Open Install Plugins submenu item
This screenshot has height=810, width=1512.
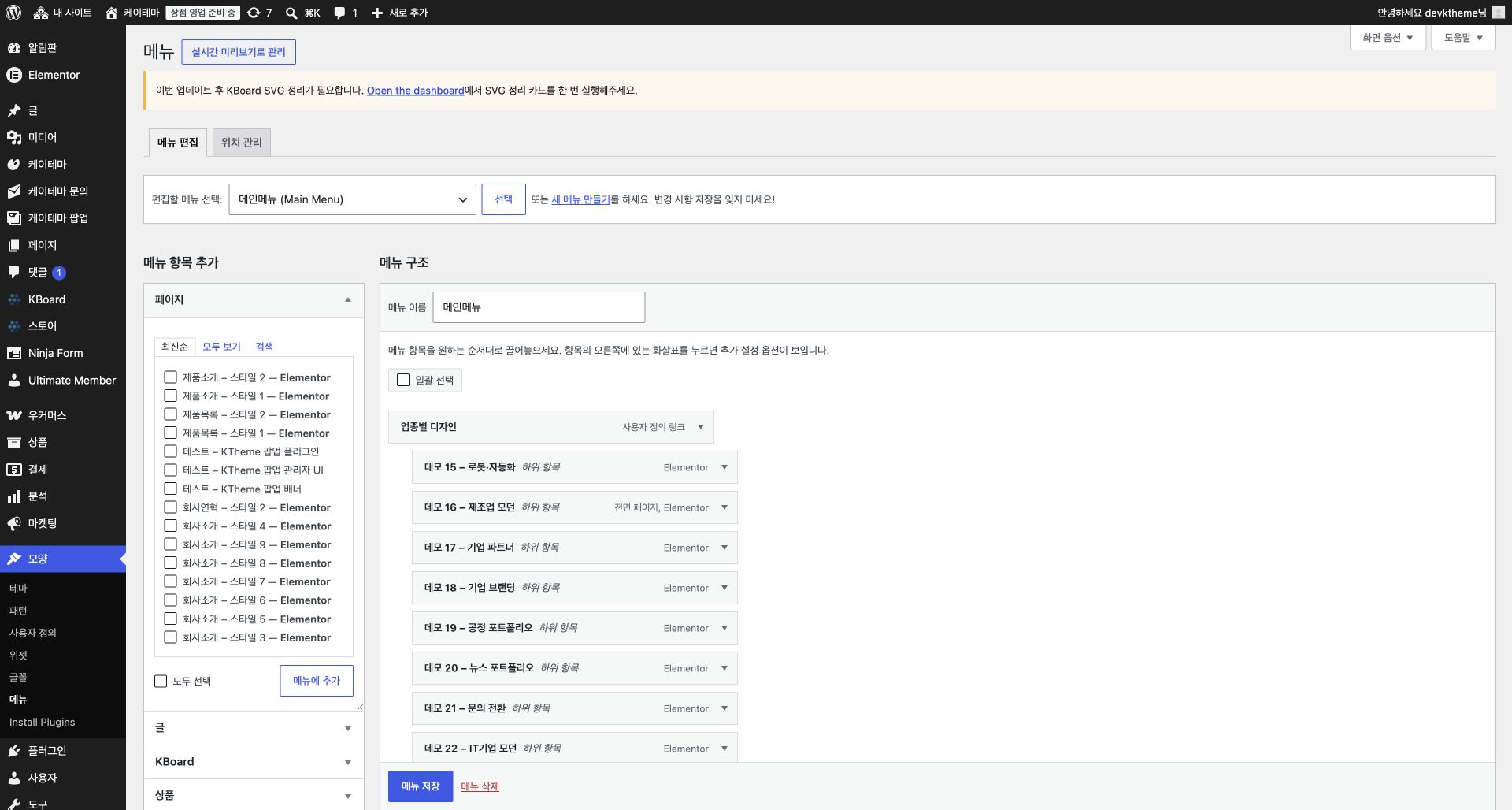click(x=42, y=722)
